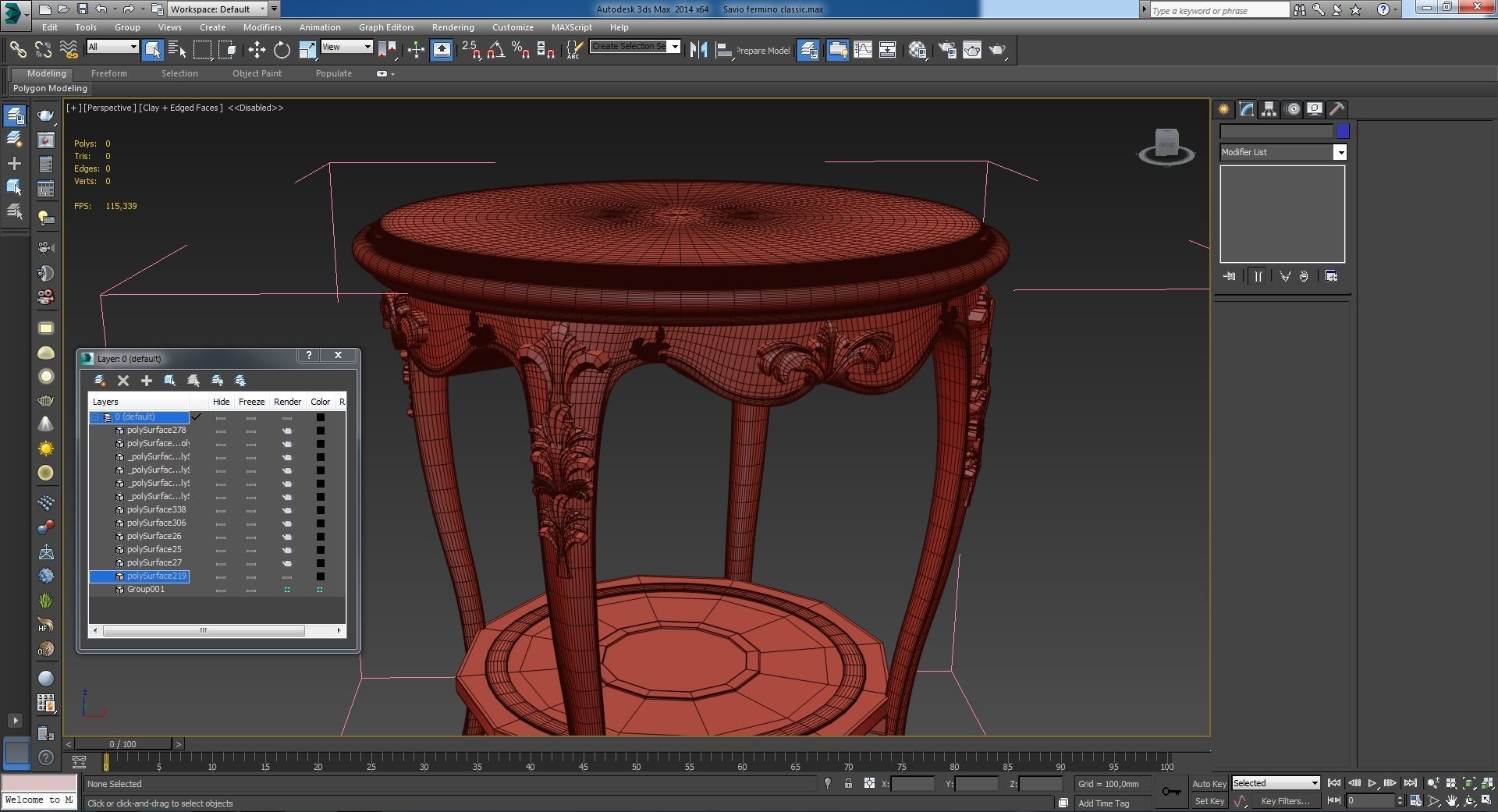Expand the Modifier List dropdown

[1340, 152]
